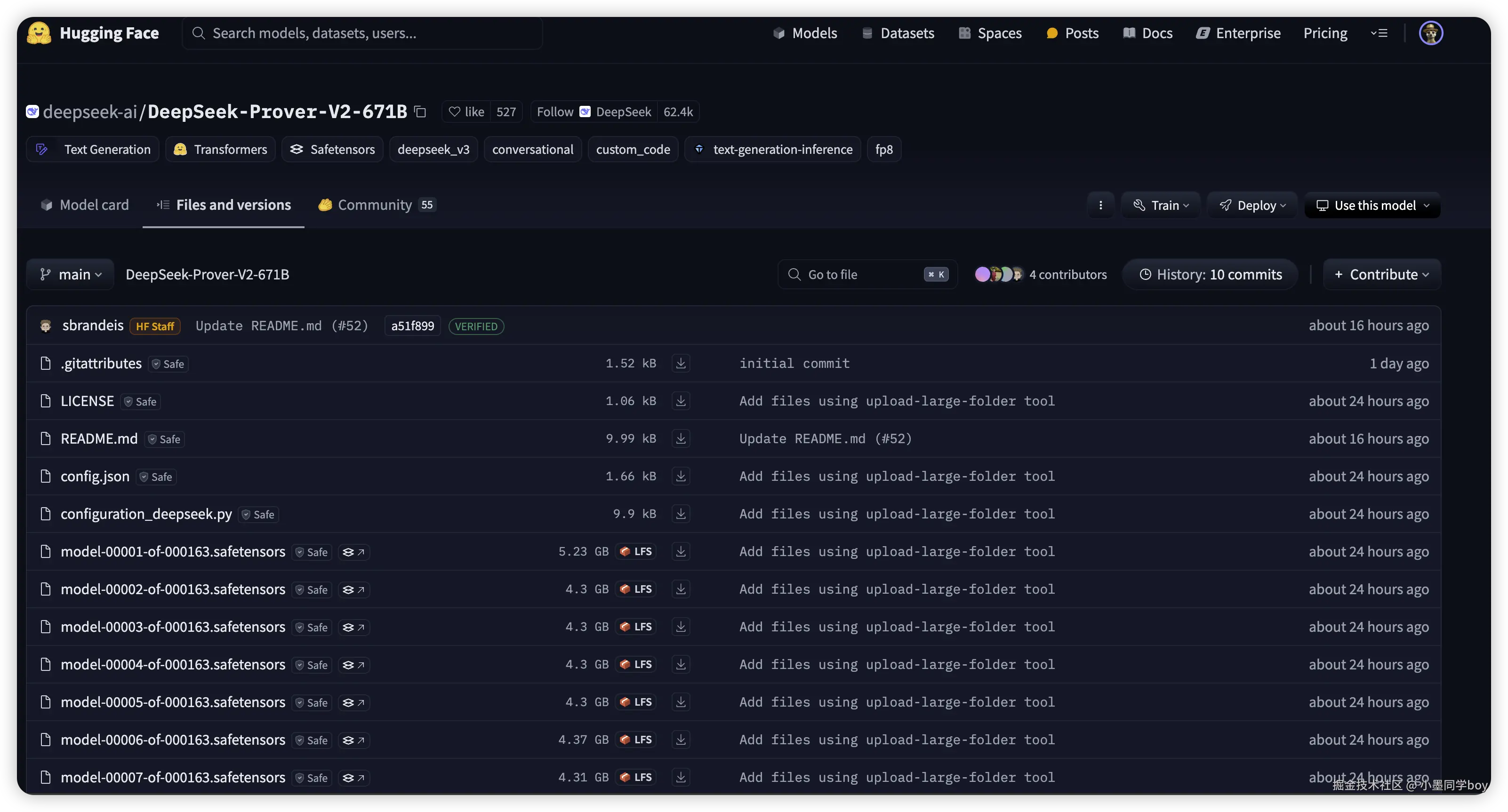
Task: Like the DeepSeek-Prover-V2-671B model
Action: coord(466,112)
